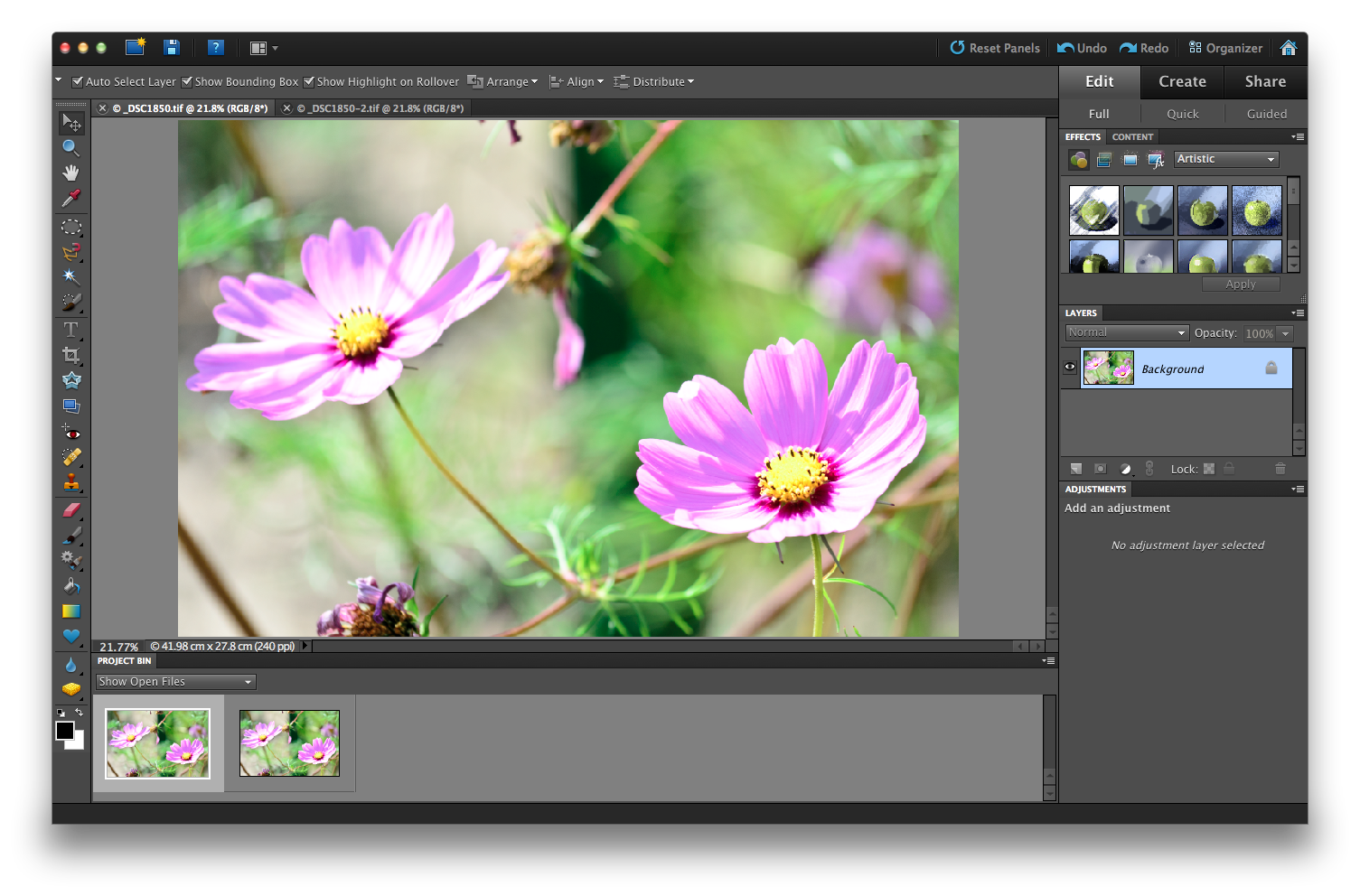Select the Zoom tool
Image resolution: width=1360 pixels, height=896 pixels.
[70, 147]
